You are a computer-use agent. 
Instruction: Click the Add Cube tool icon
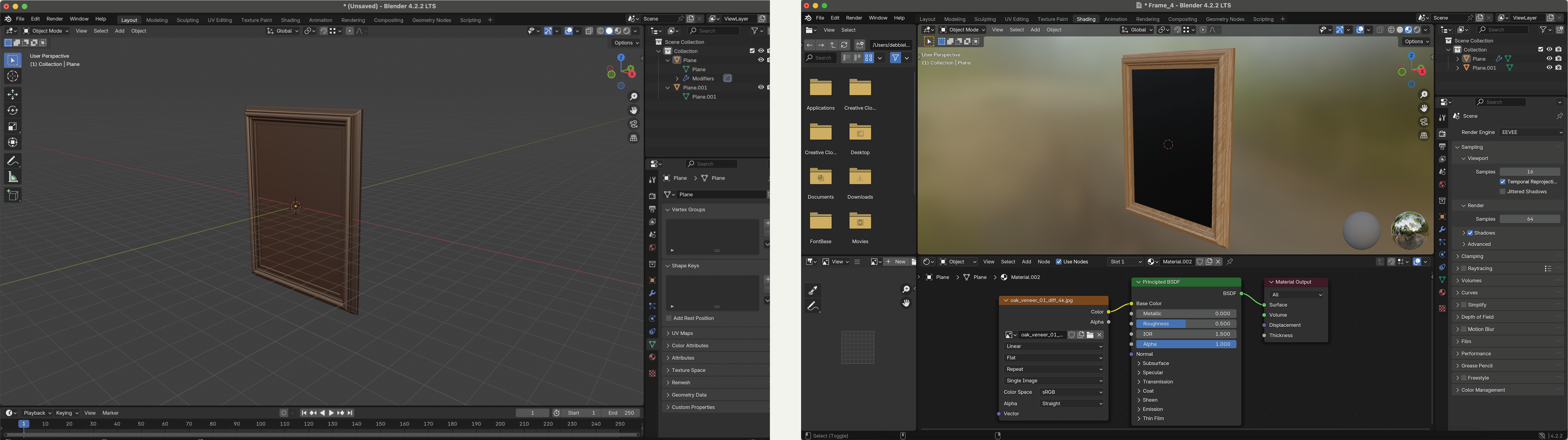13,195
